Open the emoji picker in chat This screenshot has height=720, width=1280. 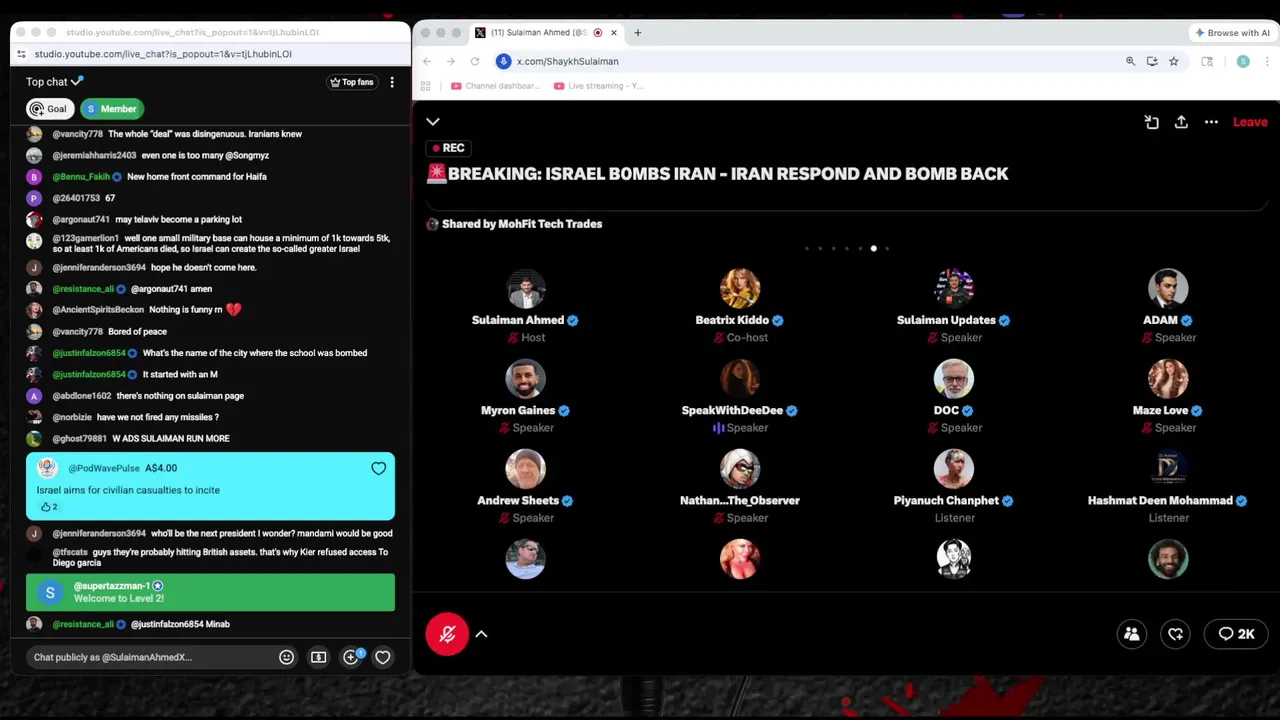(286, 657)
